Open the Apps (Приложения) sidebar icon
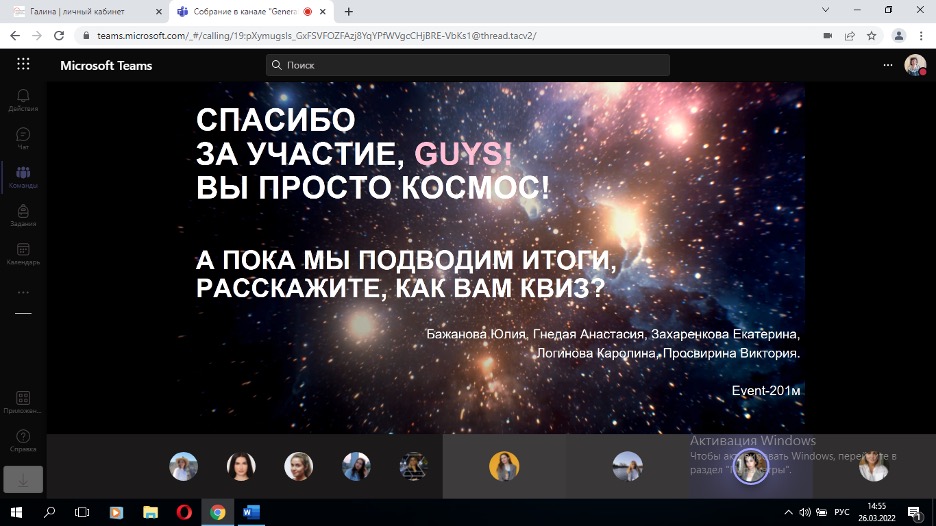 [x=23, y=402]
